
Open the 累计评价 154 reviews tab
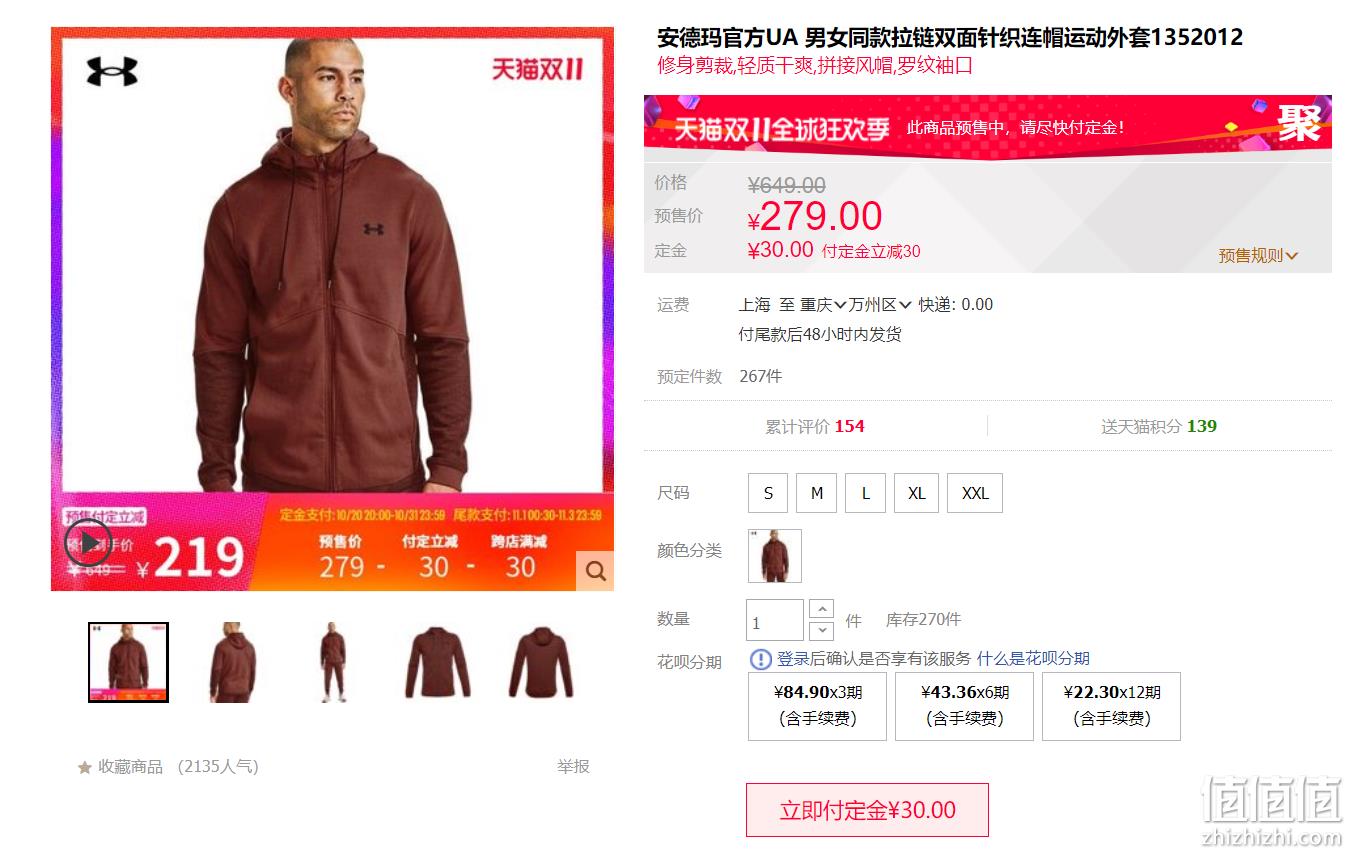815,426
